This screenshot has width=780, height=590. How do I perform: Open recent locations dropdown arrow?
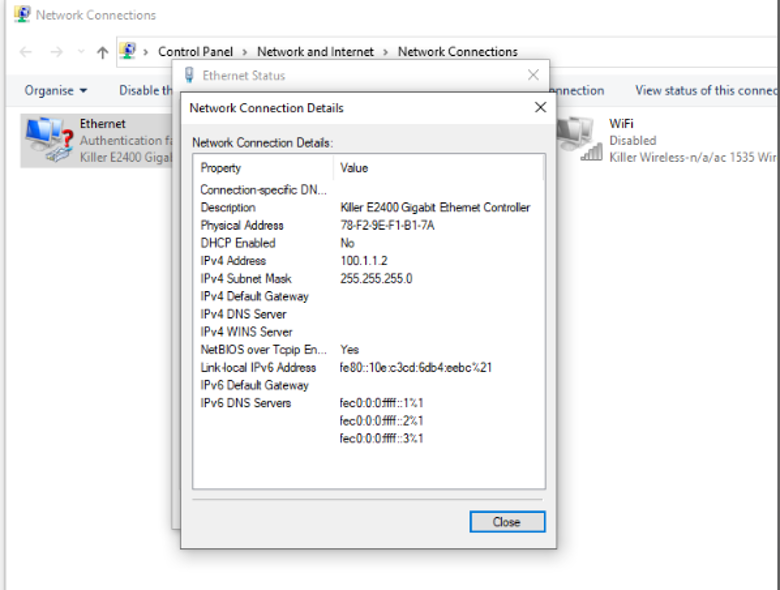tap(81, 52)
